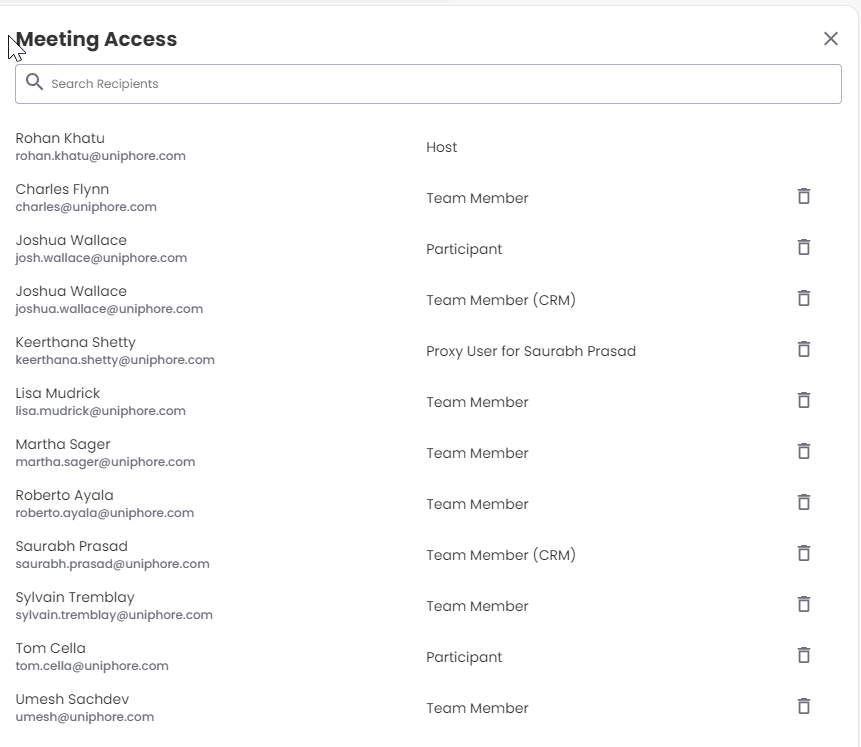The height and width of the screenshot is (747, 861).
Task: Click Saurabh Prasad's Team Member (CRM) role
Action: point(501,555)
